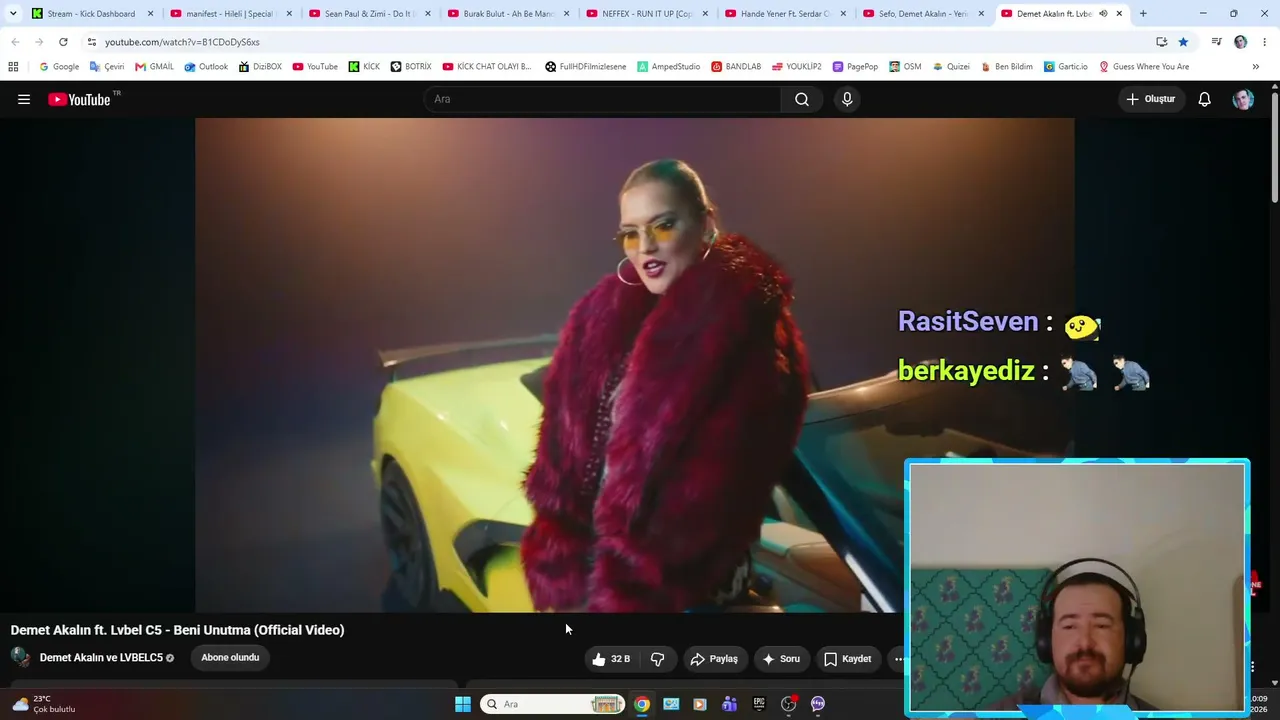
Task: Click the Soru ask button
Action: 781,659
